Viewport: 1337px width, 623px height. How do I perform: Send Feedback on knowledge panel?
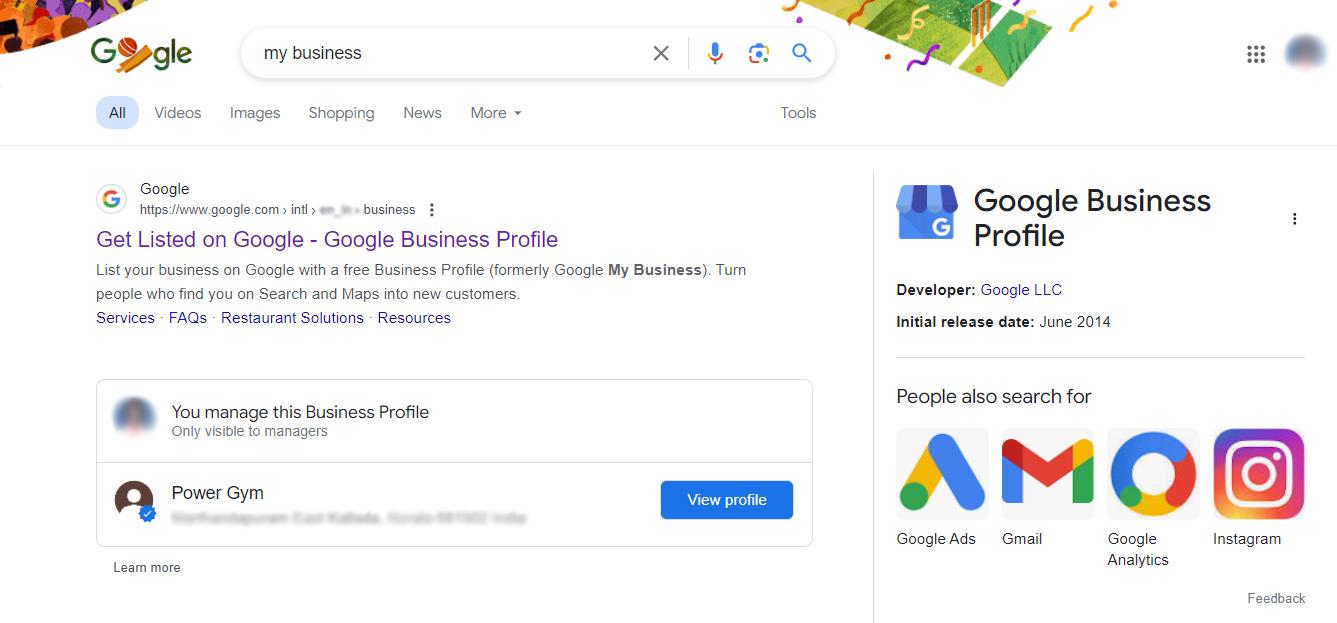pyautogui.click(x=1276, y=598)
